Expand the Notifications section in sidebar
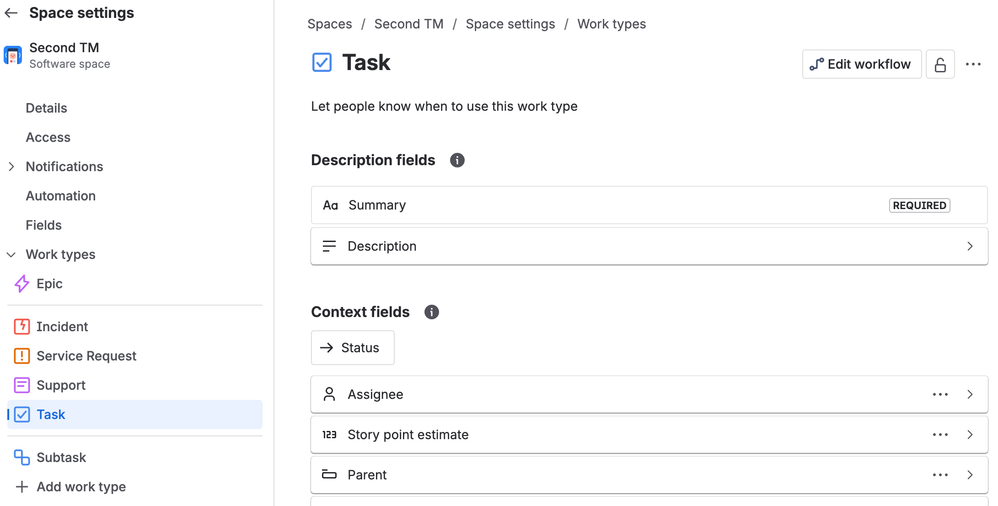998x506 pixels. (11, 167)
